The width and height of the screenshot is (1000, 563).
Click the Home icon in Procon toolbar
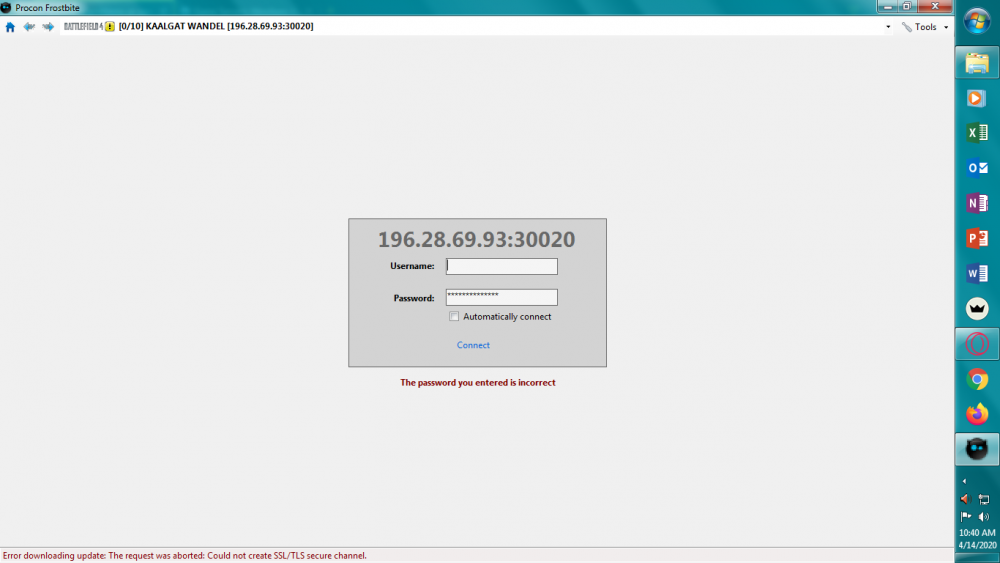point(10,27)
